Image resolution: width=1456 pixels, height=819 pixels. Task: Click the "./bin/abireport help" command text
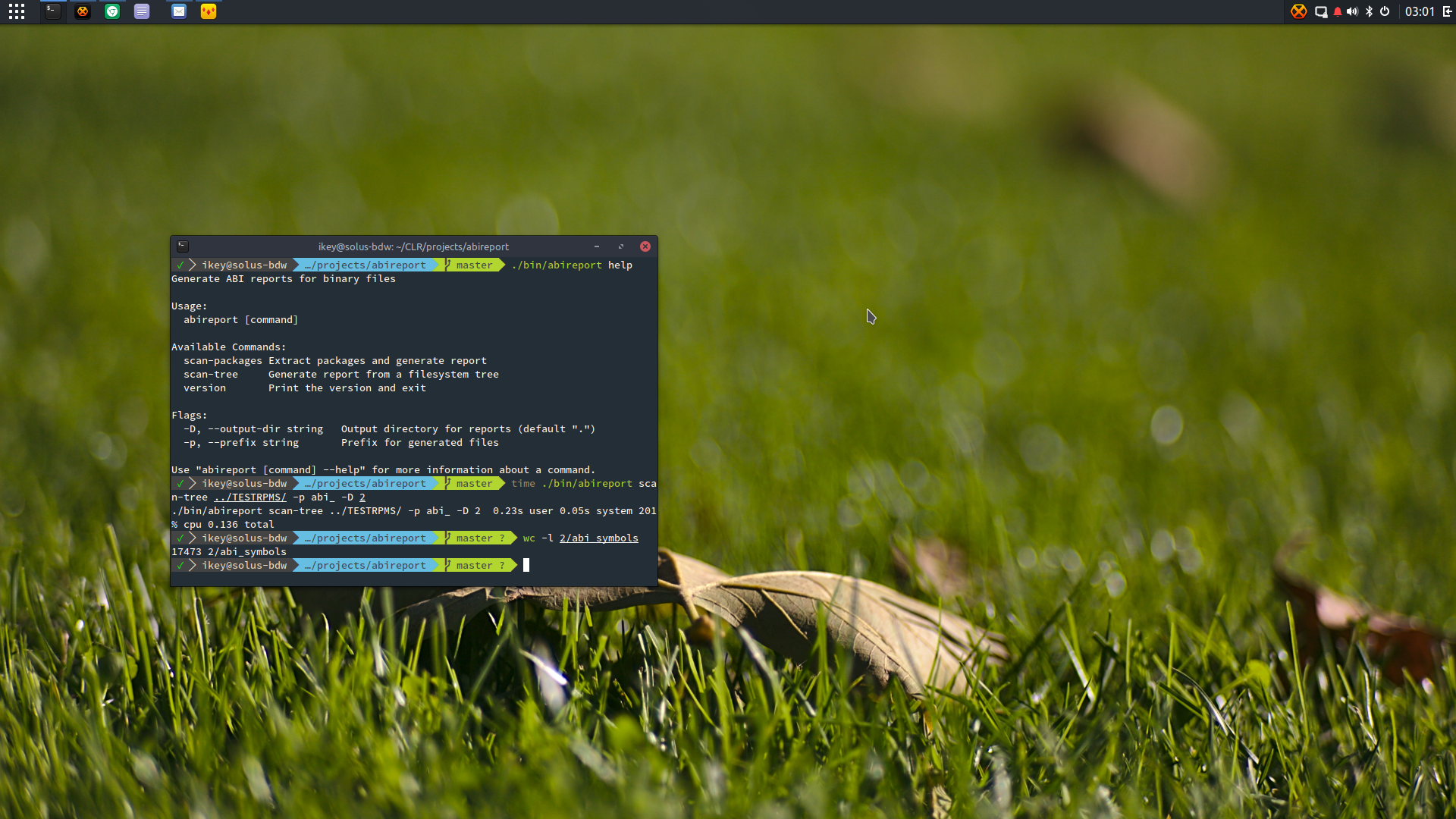point(572,265)
